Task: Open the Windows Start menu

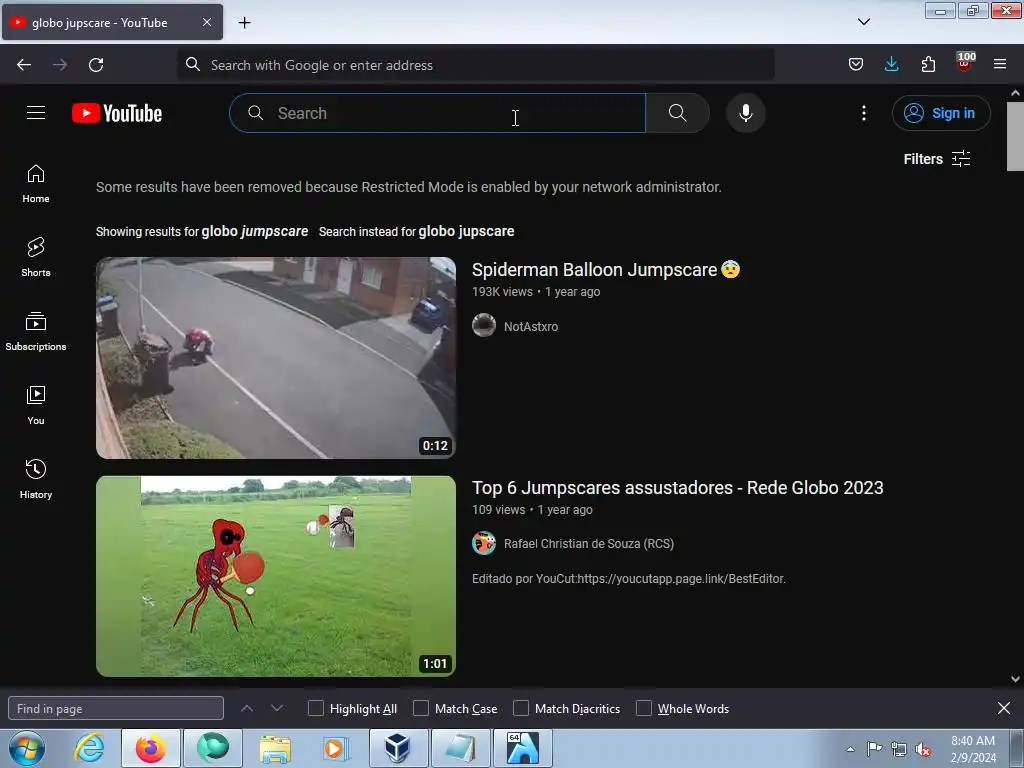Action: 26,748
